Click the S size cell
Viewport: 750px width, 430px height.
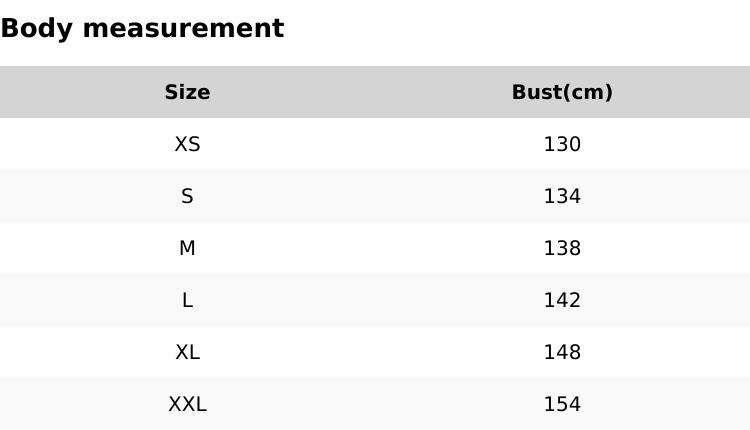(187, 196)
